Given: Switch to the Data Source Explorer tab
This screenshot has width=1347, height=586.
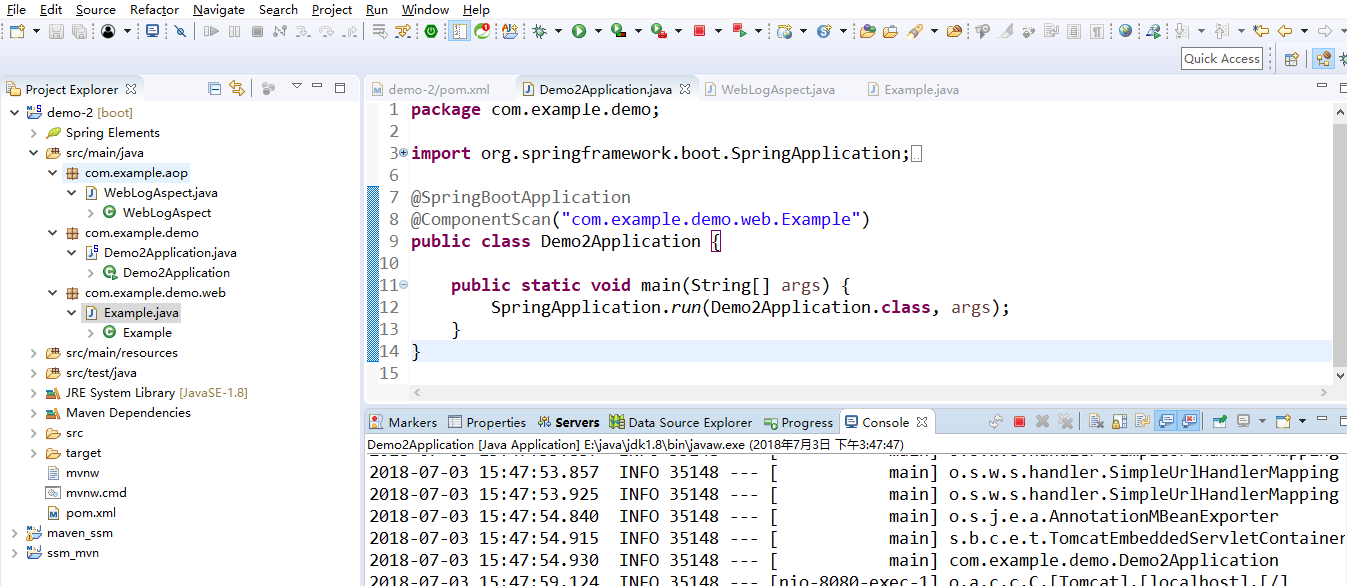Looking at the screenshot, I should pos(680,422).
